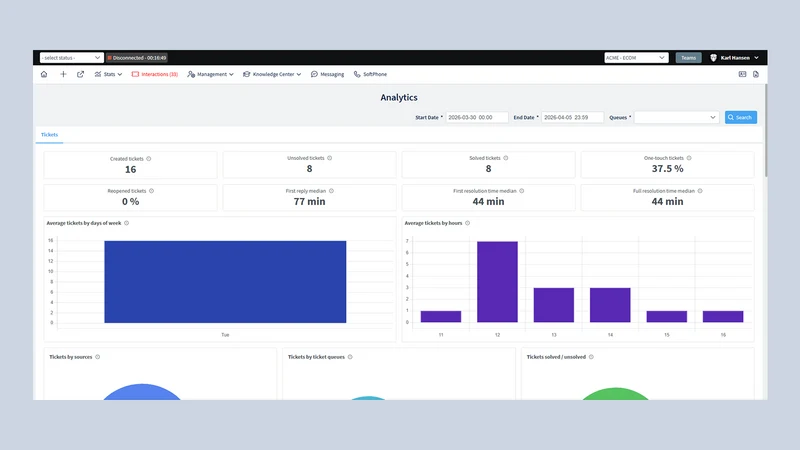Expand the Management menu
This screenshot has height=450, width=800.
(210, 74)
